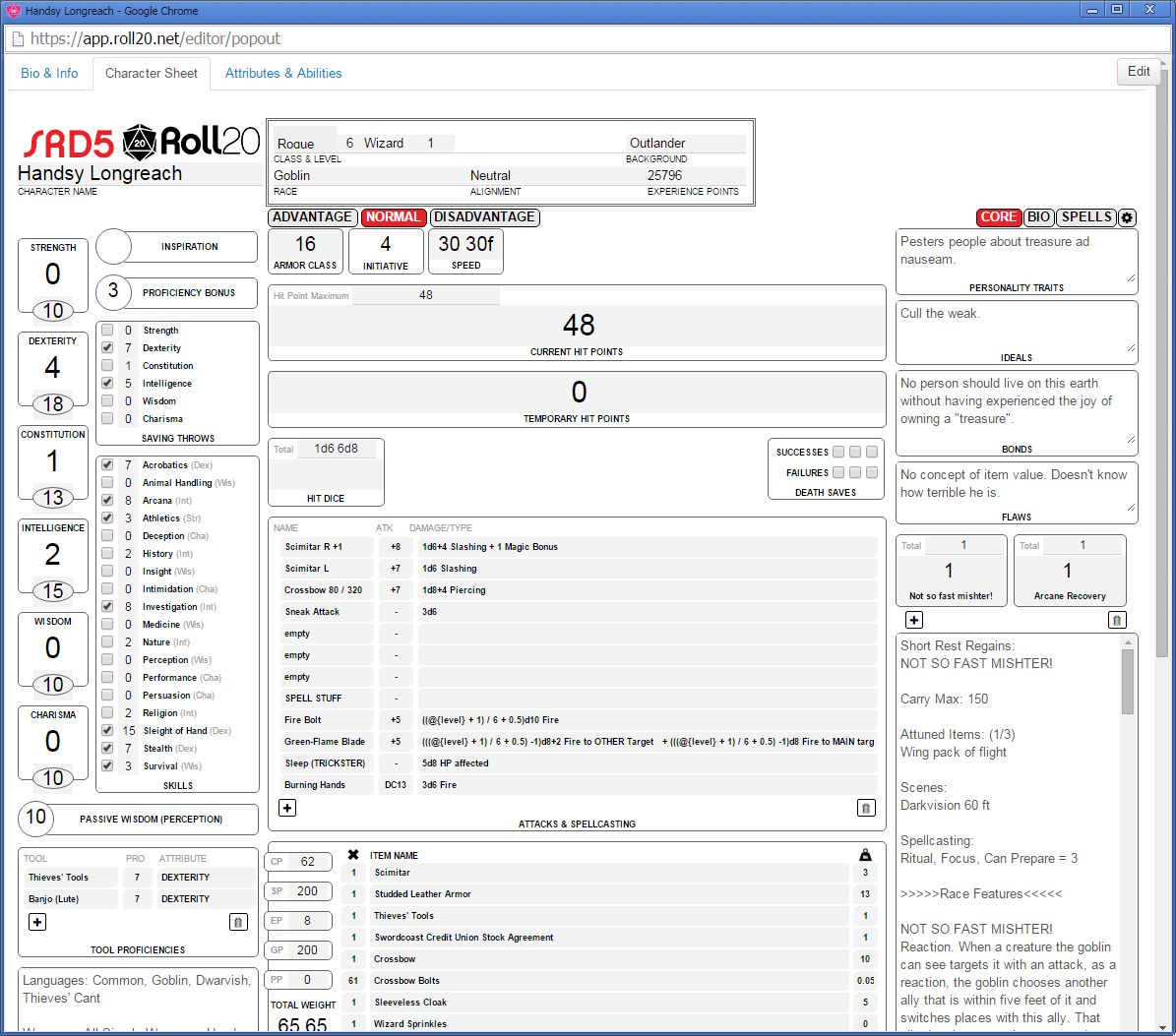Mark first death save failure
Screen dimensions: 1176x1036
(838, 472)
